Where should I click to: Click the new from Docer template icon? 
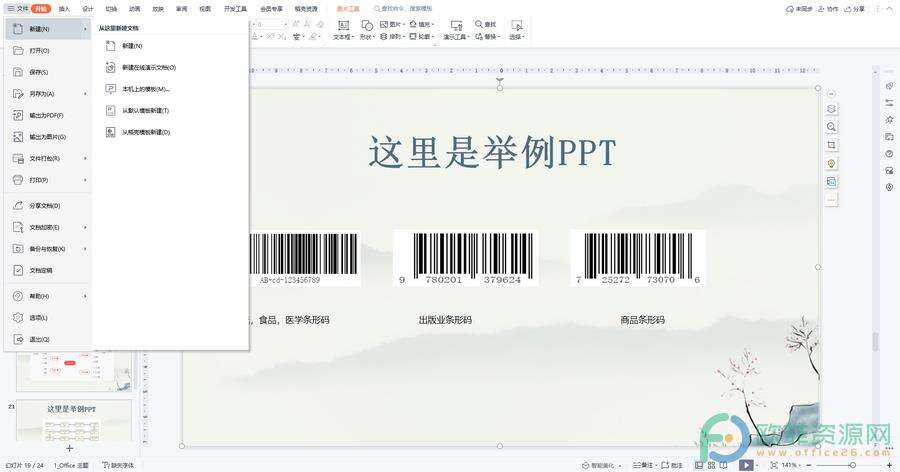pos(111,132)
